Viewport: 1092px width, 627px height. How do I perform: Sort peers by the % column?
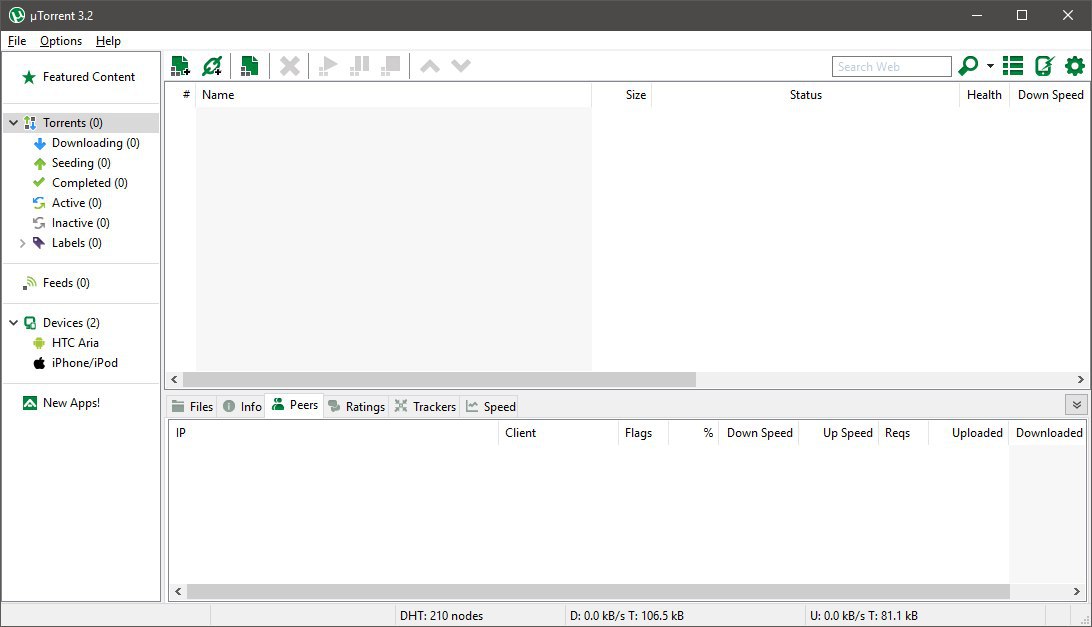[x=694, y=433]
